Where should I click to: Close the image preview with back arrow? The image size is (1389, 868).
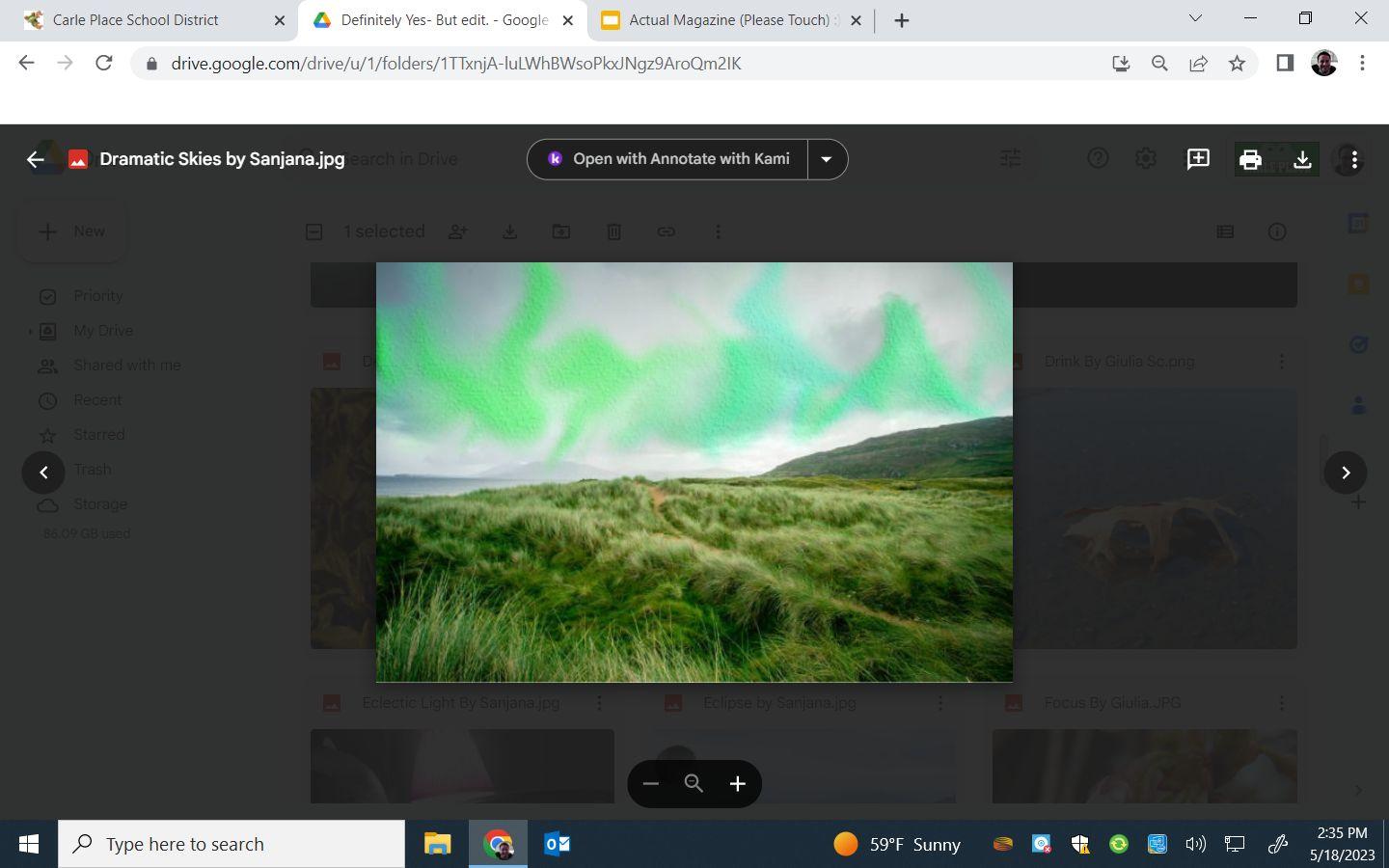pyautogui.click(x=36, y=159)
